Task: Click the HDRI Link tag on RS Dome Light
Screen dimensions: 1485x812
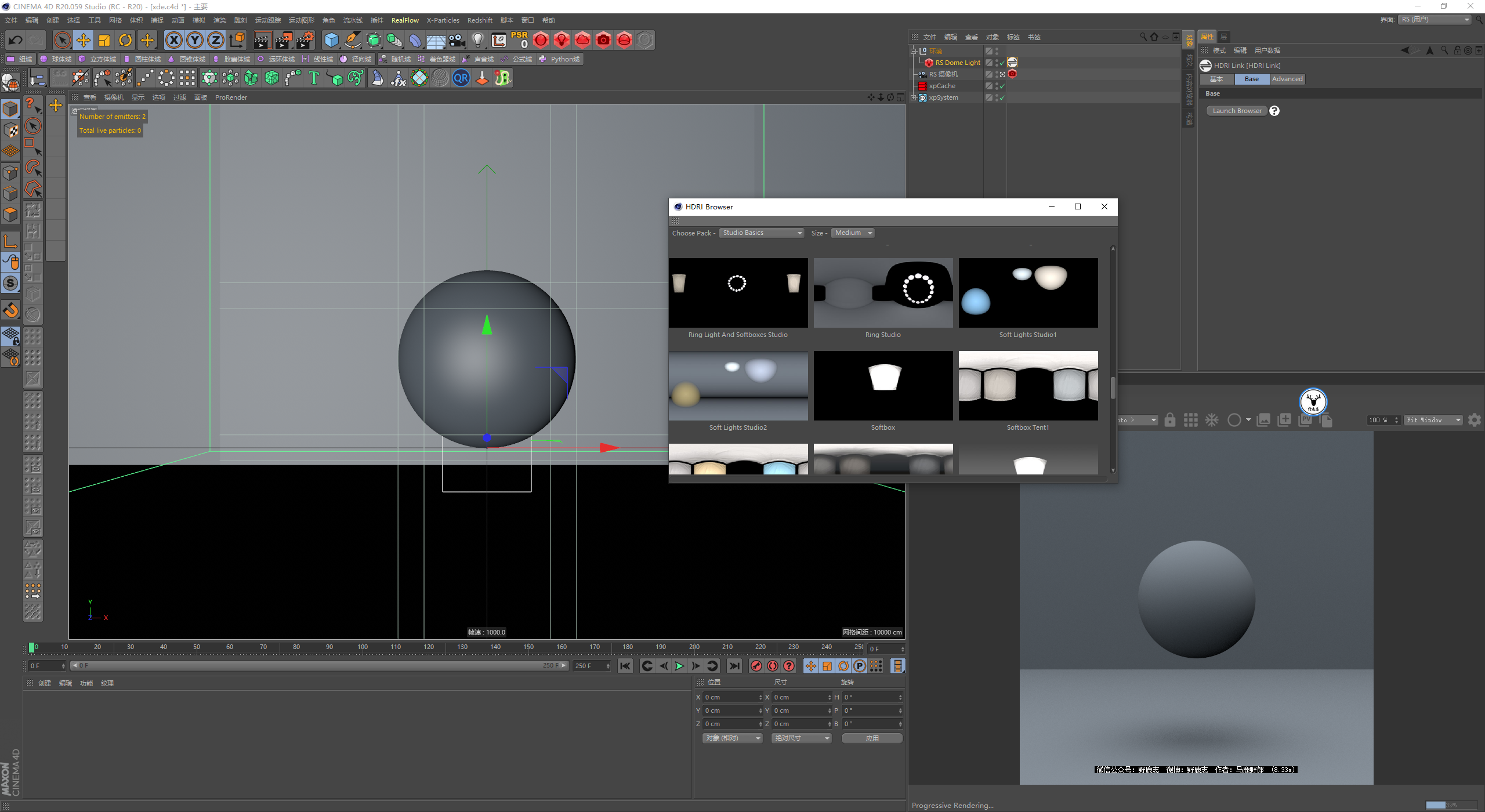Action: pos(1012,62)
